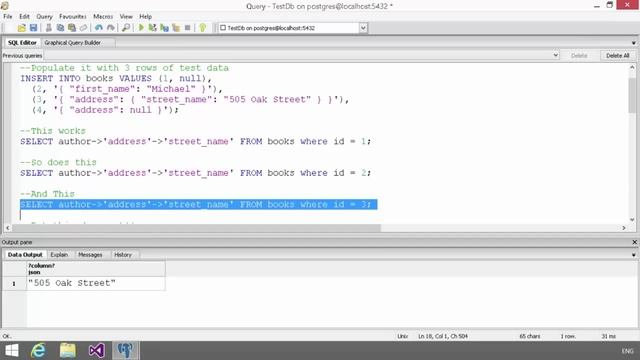The image size is (640, 360).
Task: Copy the selected text via toolbar icon
Action: click(x=60, y=28)
